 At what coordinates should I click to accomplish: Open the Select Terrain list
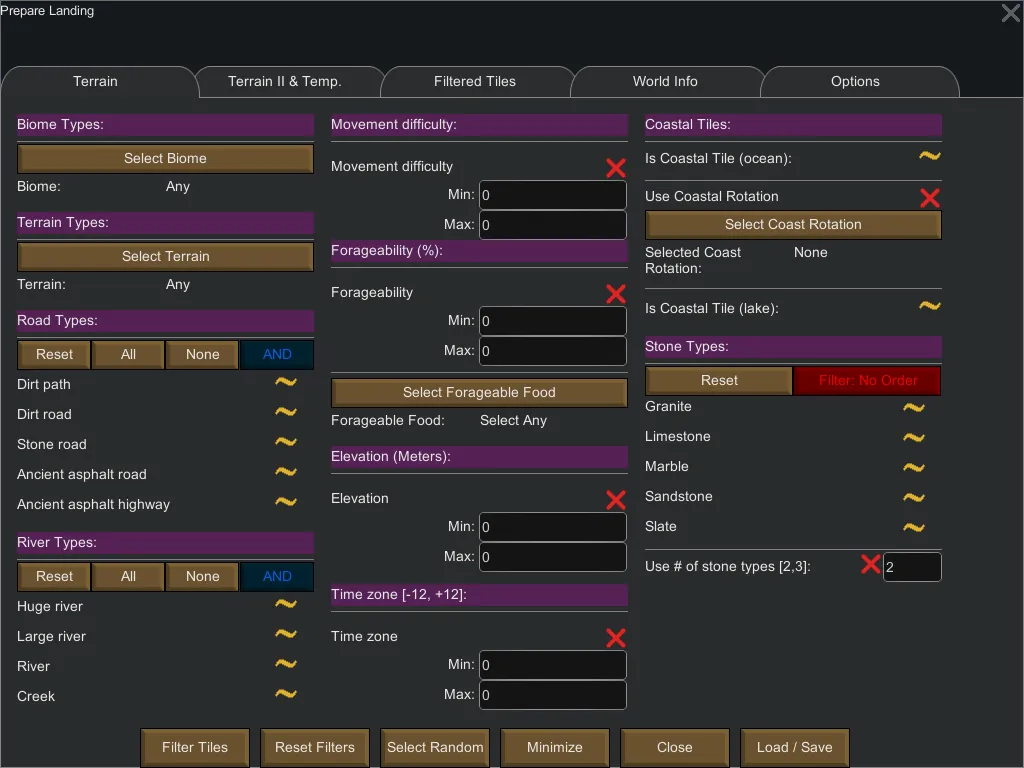point(166,256)
